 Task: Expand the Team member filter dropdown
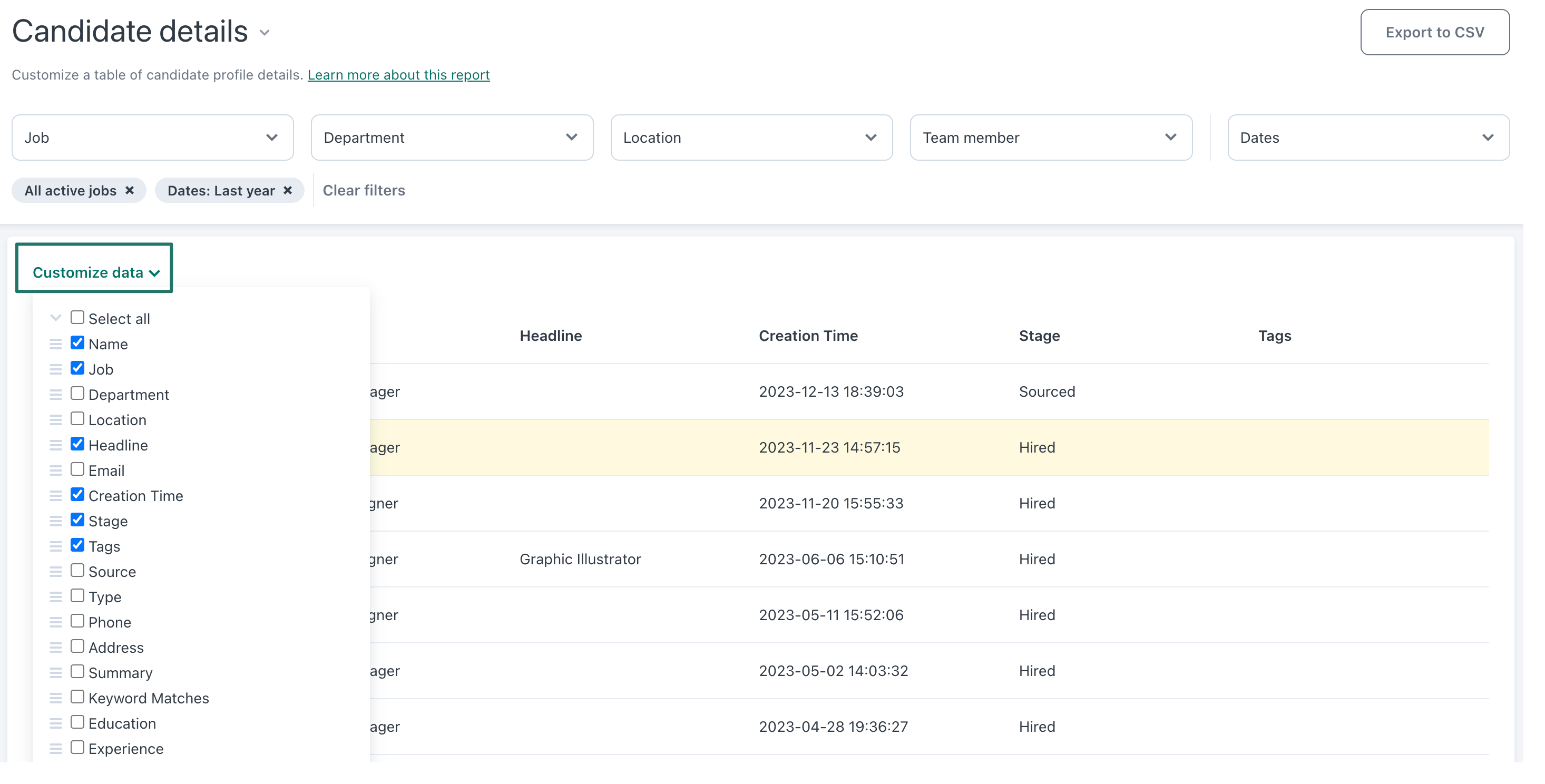coord(1051,138)
